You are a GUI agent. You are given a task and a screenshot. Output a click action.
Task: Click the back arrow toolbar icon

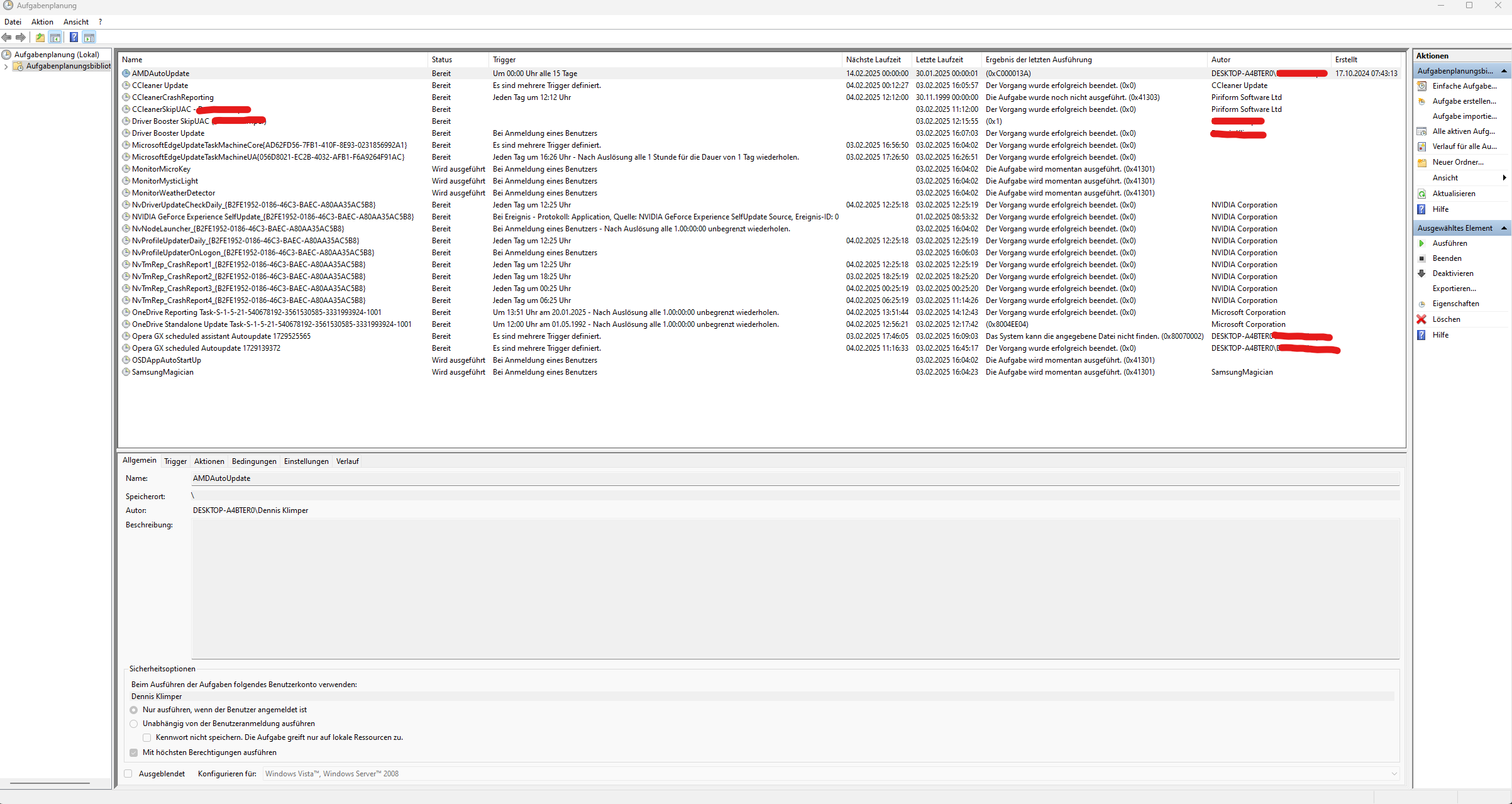(x=6, y=38)
